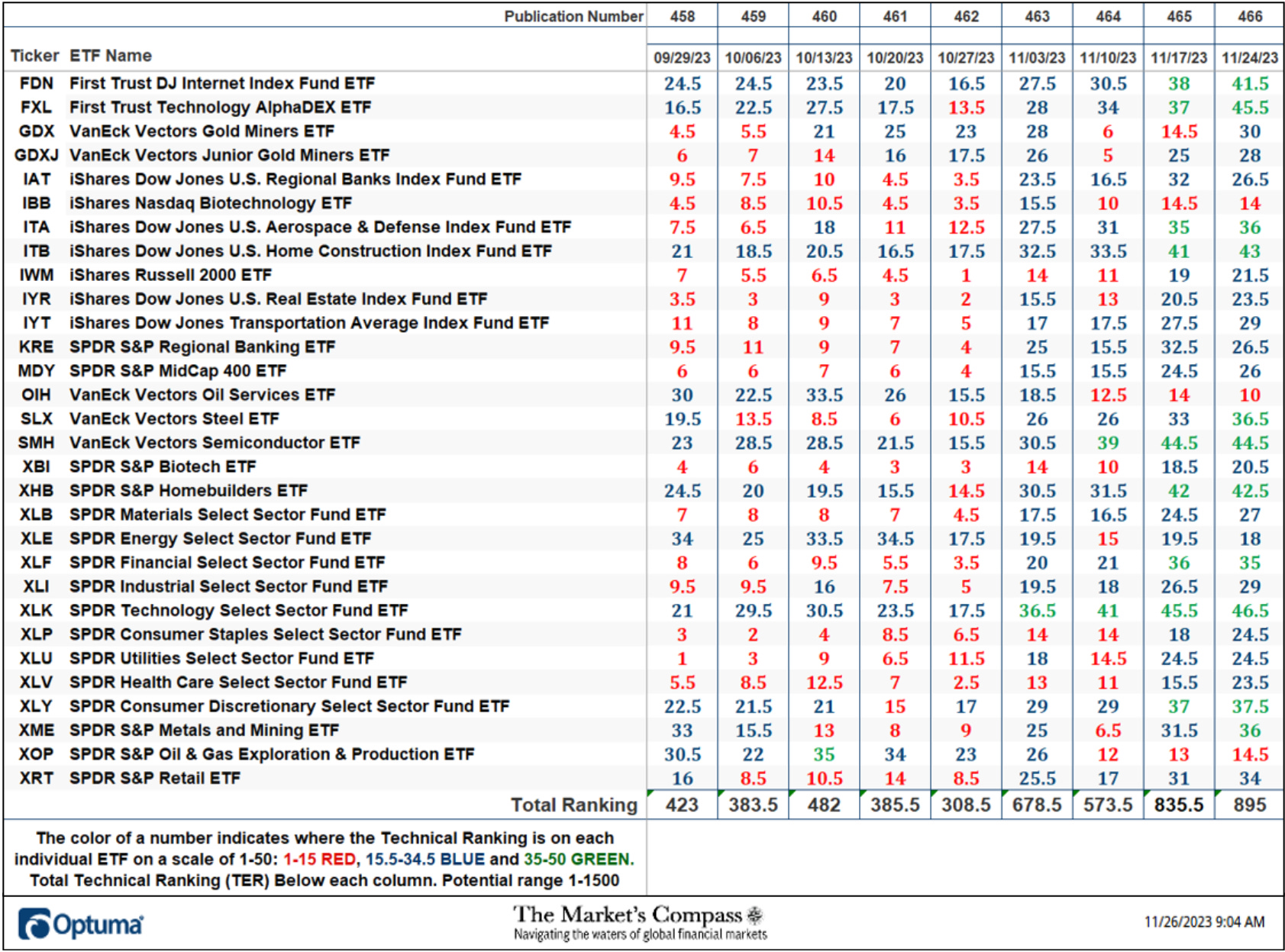This screenshot has height=952, width=1285.
Task: Click the 'Ticker' column header
Action: tap(34, 56)
